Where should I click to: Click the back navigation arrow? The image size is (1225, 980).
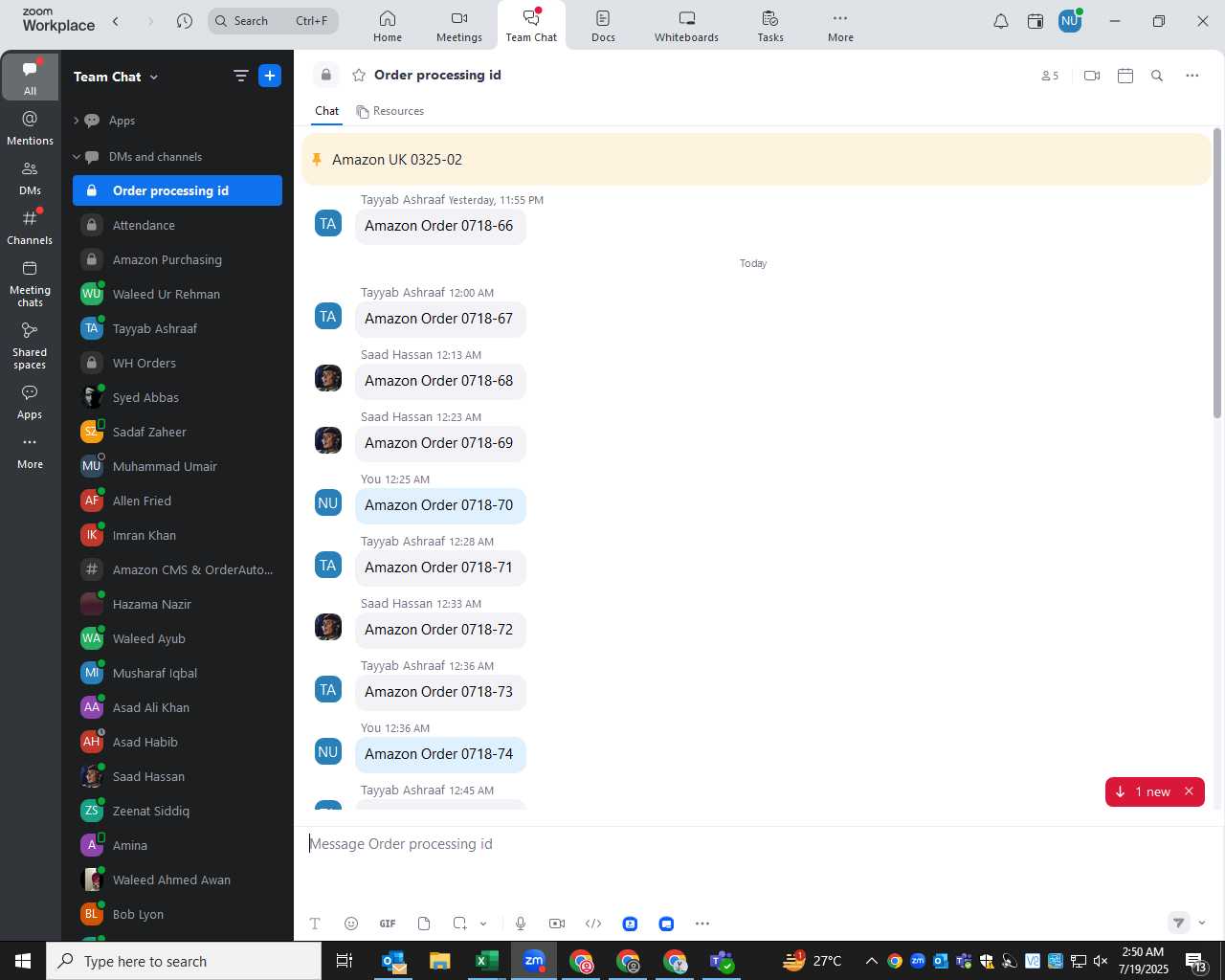(116, 21)
